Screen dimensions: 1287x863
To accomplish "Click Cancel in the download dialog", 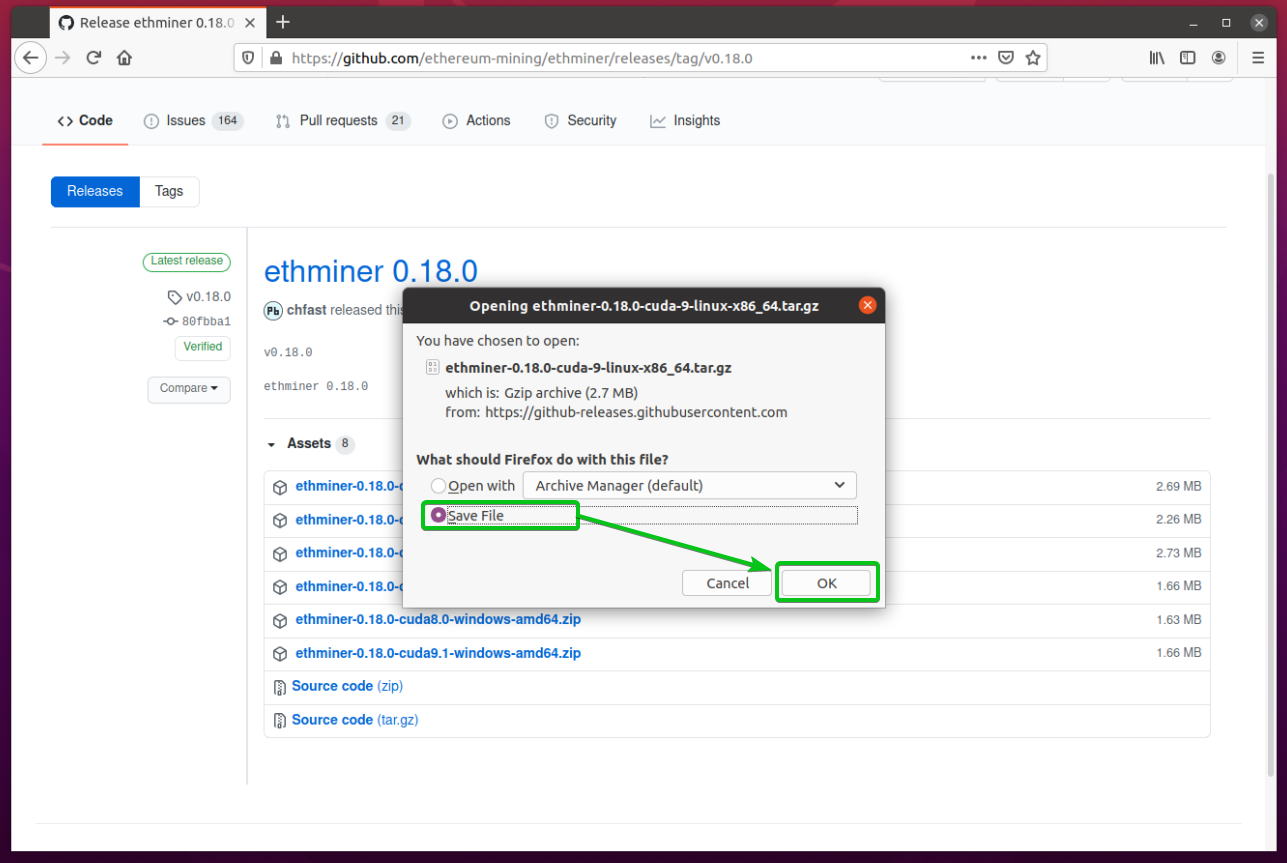I will (x=727, y=583).
